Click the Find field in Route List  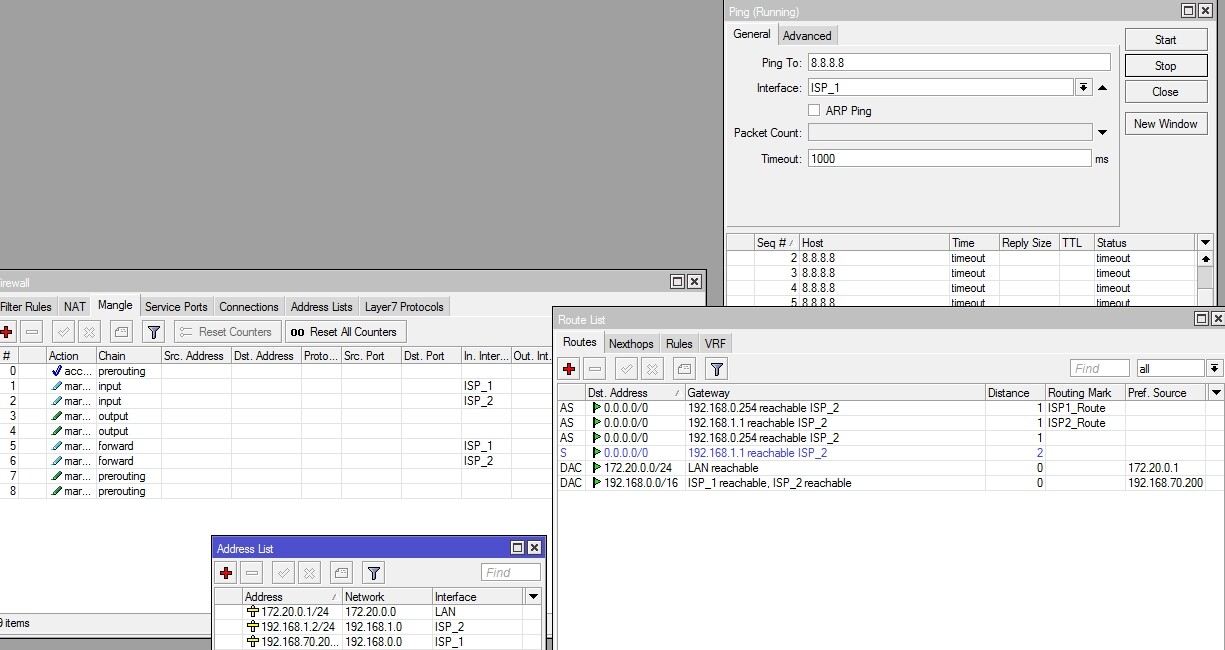(1100, 368)
